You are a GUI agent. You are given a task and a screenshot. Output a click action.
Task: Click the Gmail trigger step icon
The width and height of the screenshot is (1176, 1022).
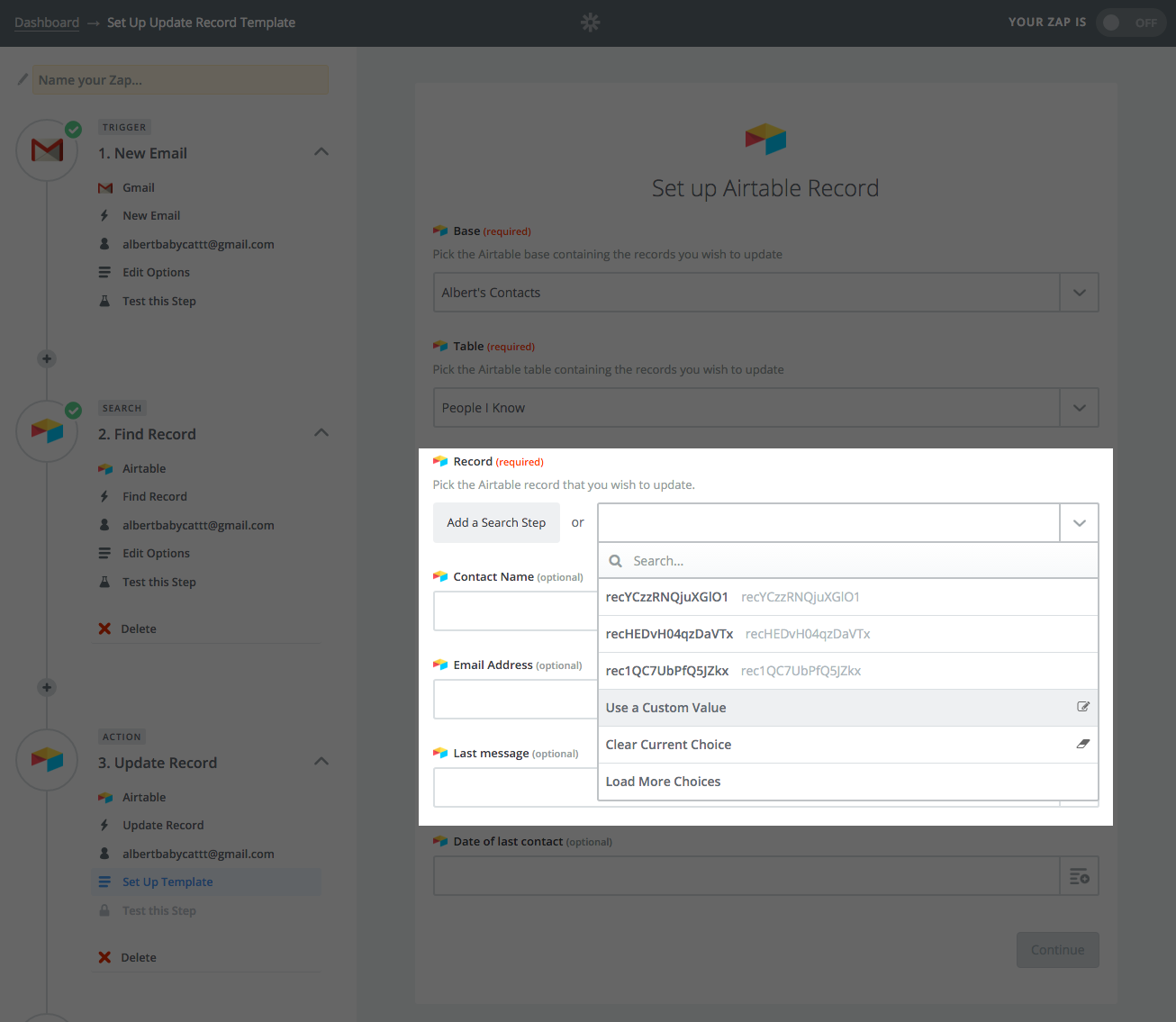(x=47, y=150)
